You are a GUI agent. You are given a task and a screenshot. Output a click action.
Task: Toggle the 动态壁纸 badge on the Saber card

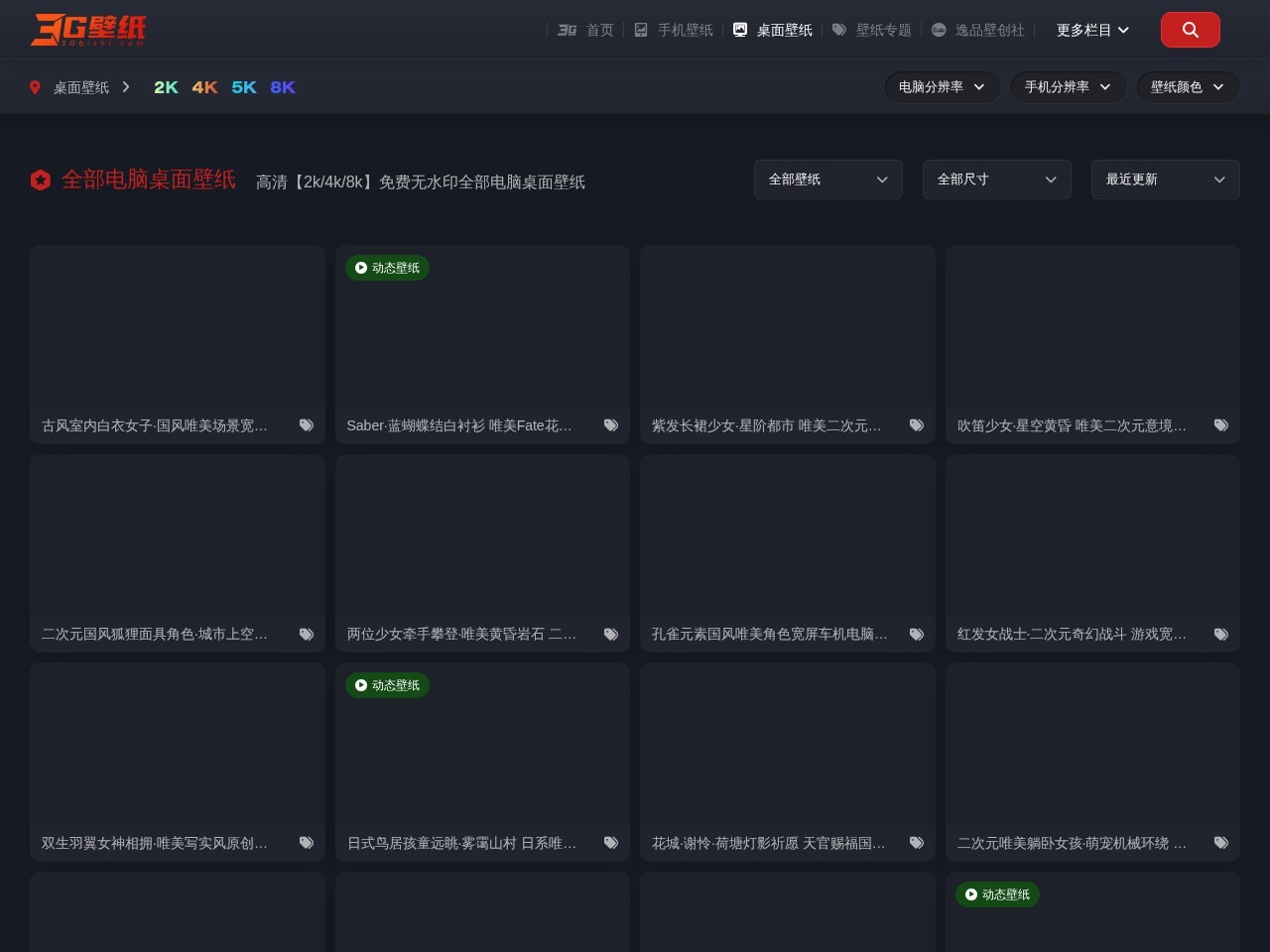coord(387,268)
